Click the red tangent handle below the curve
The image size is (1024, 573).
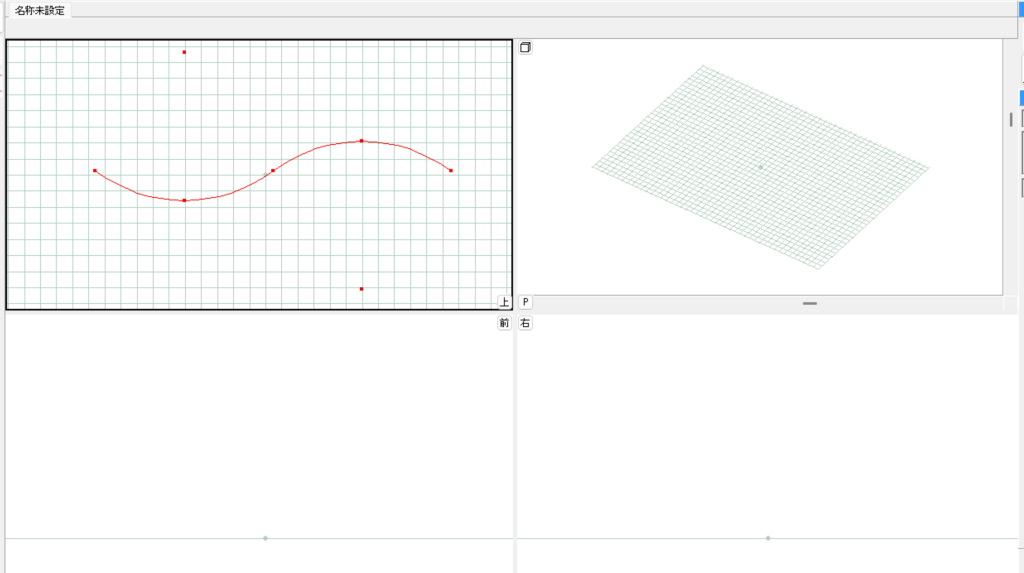361,289
